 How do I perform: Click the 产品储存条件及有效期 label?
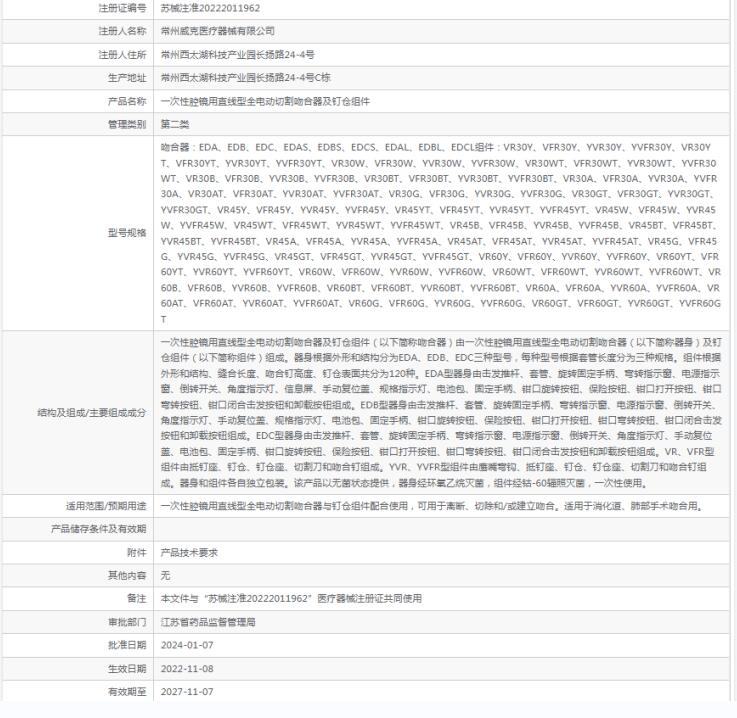(x=99, y=529)
